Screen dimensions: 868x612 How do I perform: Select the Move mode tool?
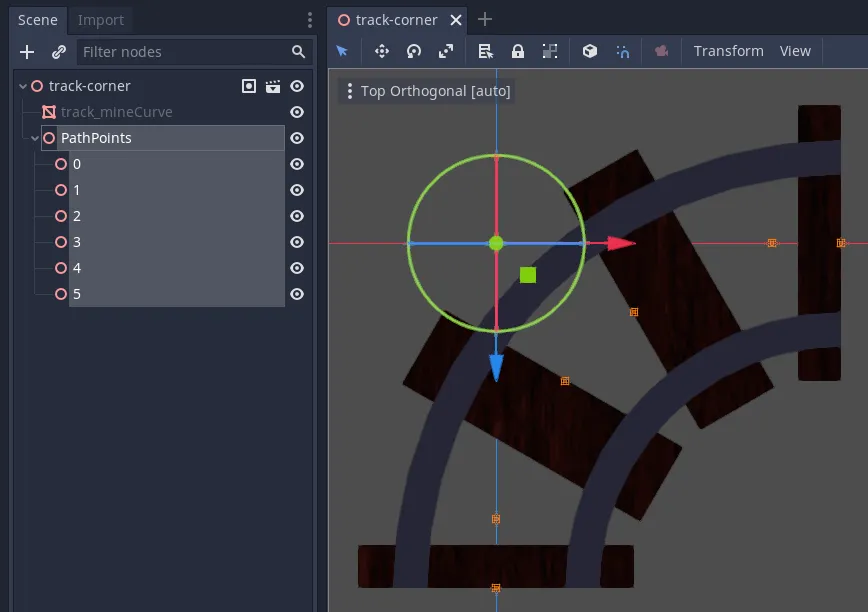tap(381, 50)
